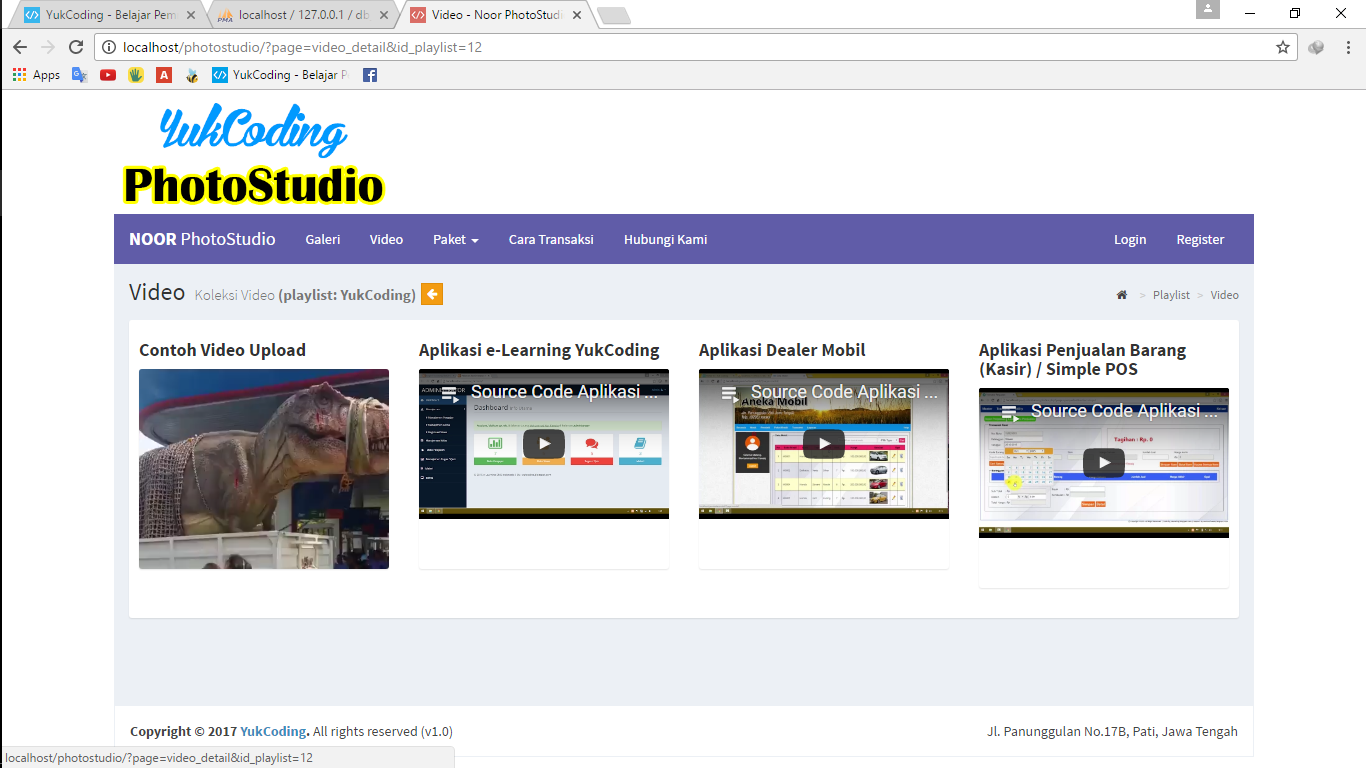Image resolution: width=1366 pixels, height=768 pixels.
Task: Open the Apps launcher in the bookmarks bar
Action: (x=18, y=74)
